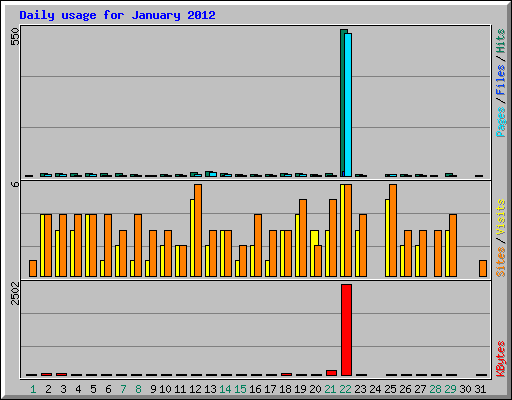Click the day 14 axis label
The image size is (512, 400).
[x=225, y=389]
